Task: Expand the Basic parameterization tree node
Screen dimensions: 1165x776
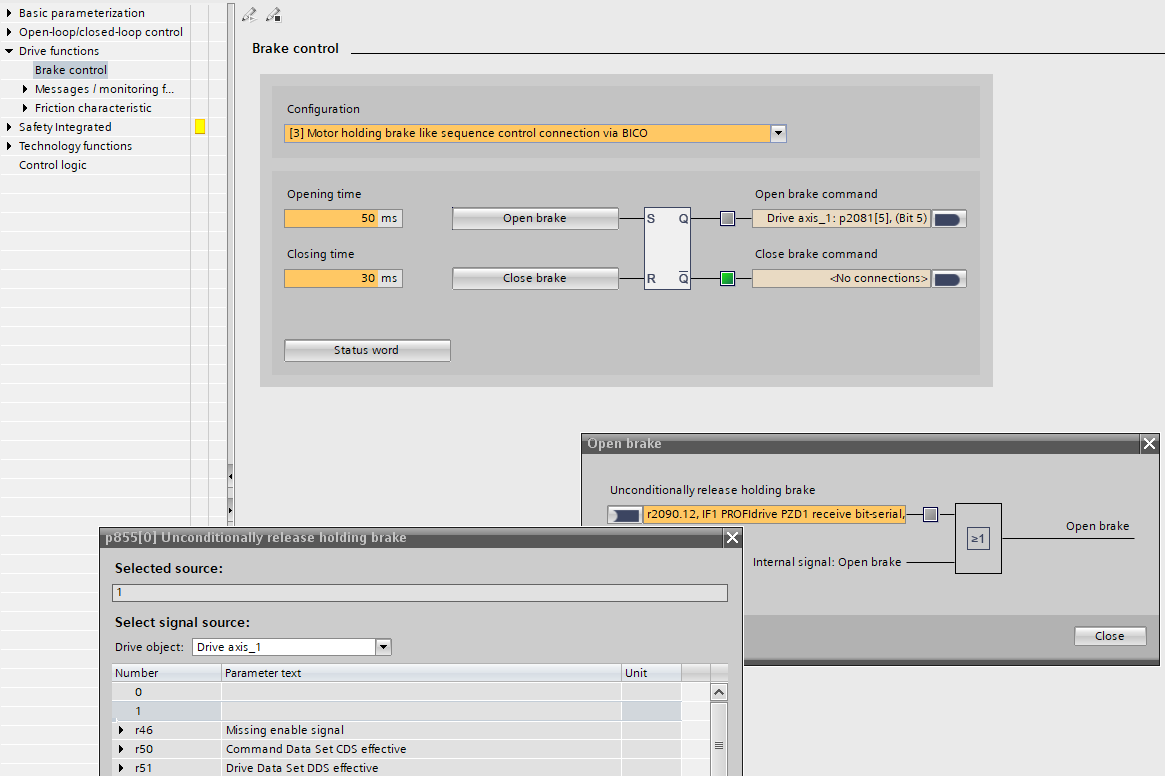Action: 9,13
